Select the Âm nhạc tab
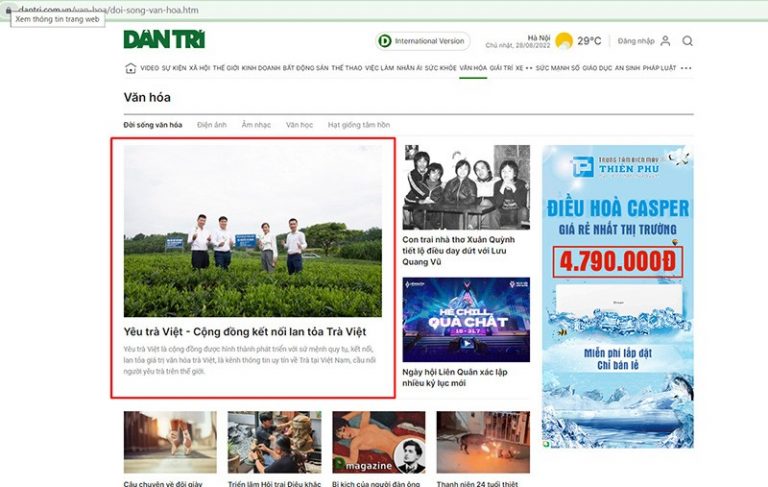Viewport: 768px width, 487px height. (256, 125)
